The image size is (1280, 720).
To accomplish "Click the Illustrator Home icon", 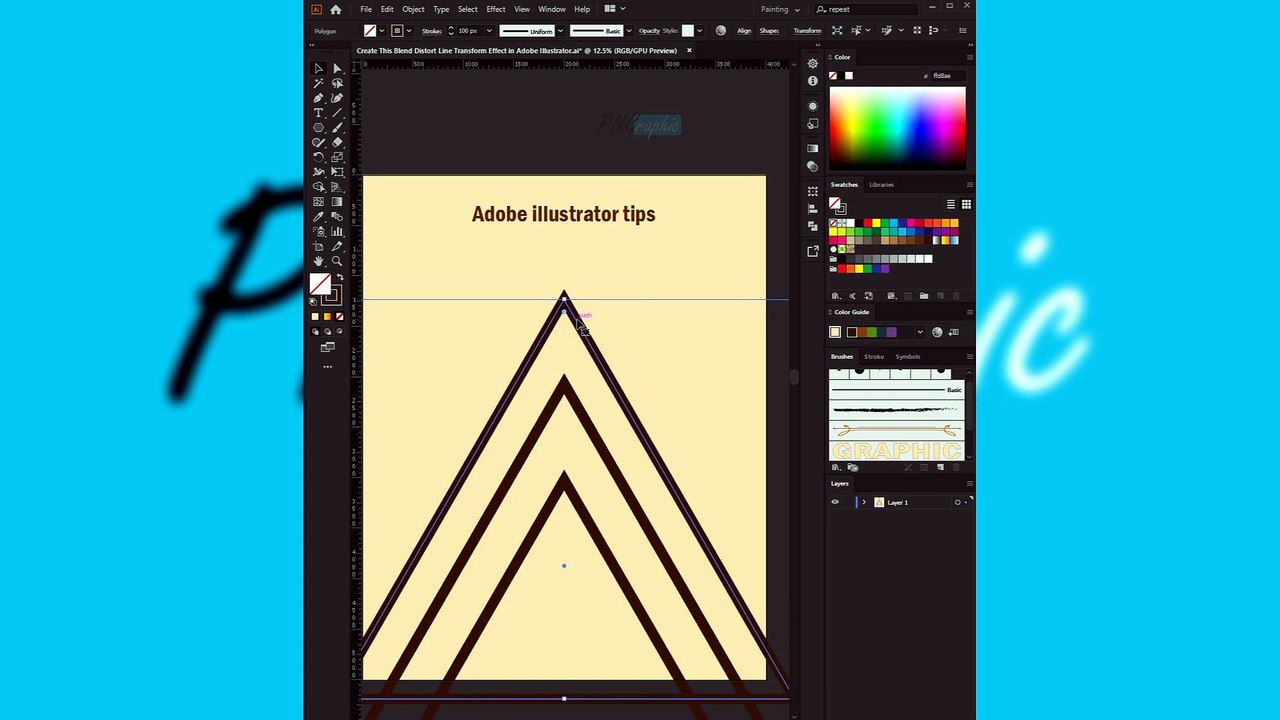I will click(x=335, y=9).
